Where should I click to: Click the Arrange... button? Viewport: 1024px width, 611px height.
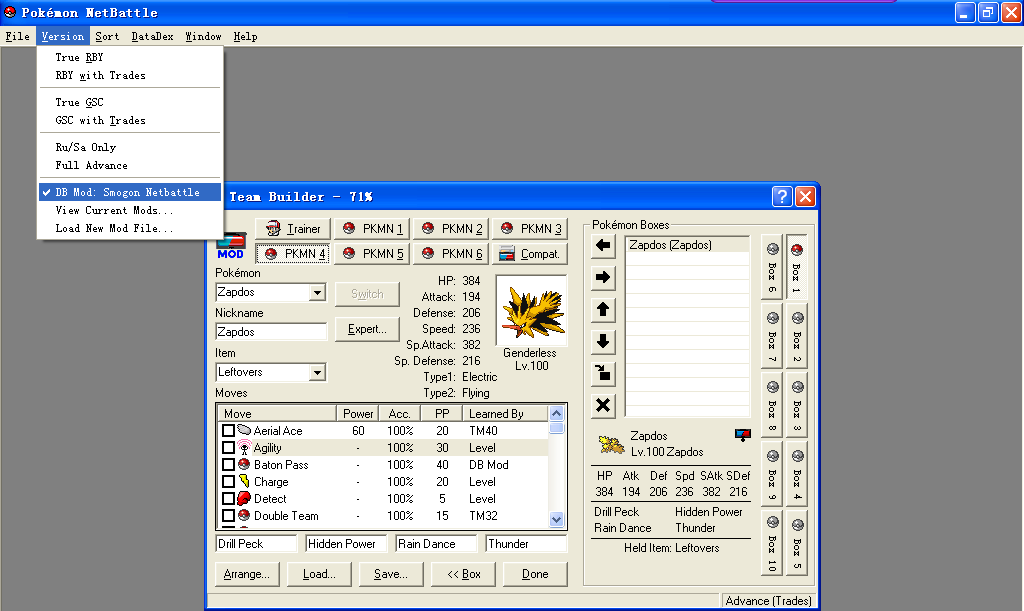[x=247, y=574]
